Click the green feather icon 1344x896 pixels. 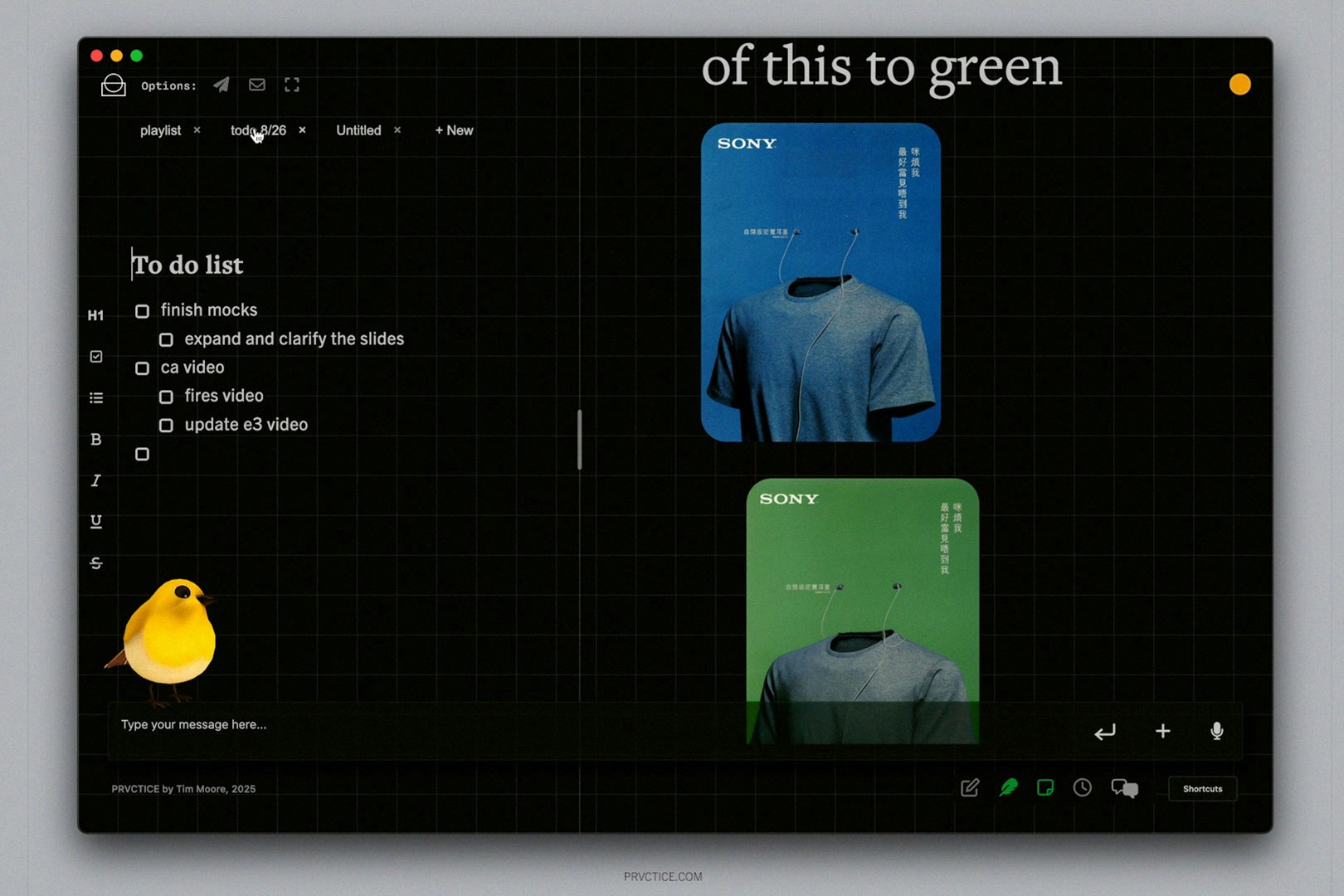click(x=1009, y=787)
